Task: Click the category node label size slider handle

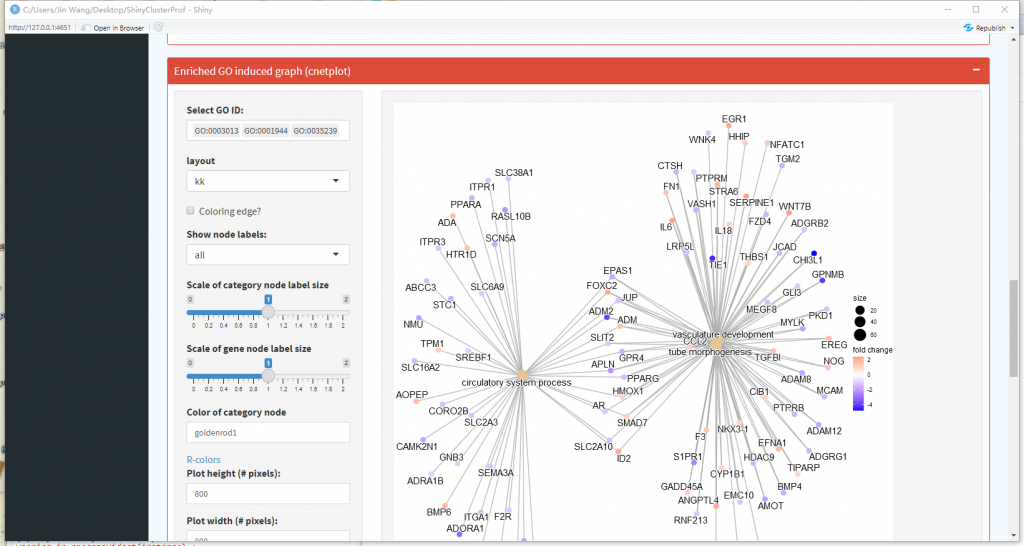Action: click(x=268, y=312)
